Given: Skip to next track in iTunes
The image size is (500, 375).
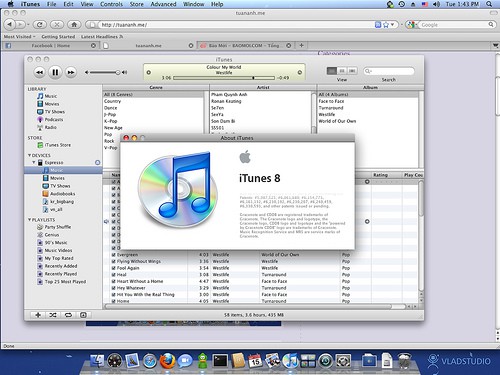Looking at the screenshot, I should (71, 72).
